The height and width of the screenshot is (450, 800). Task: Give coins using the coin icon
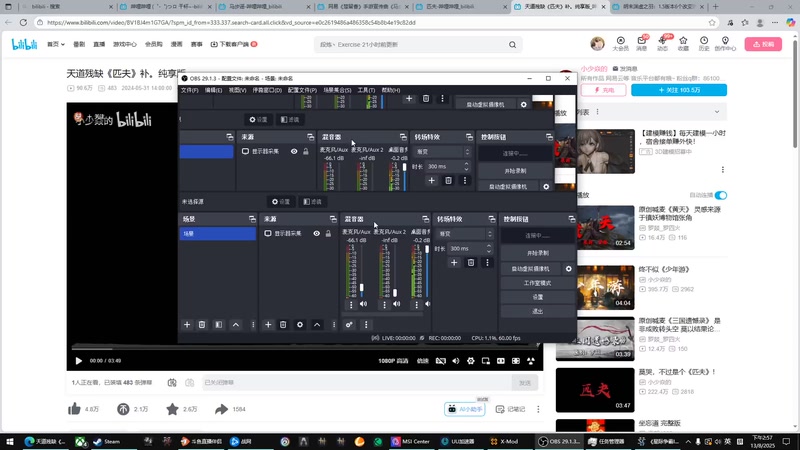pyautogui.click(x=123, y=409)
